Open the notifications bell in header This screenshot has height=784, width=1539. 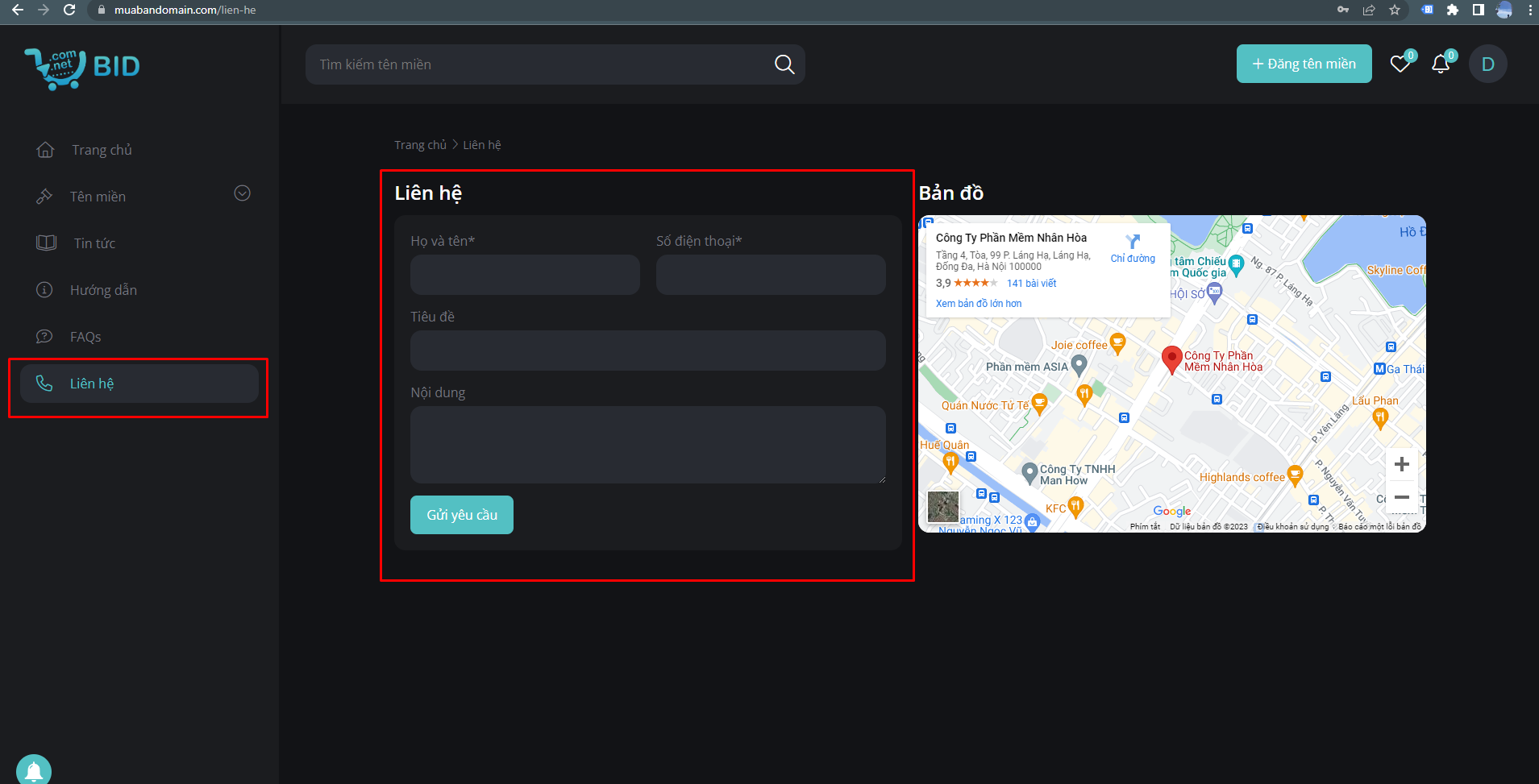[1441, 64]
